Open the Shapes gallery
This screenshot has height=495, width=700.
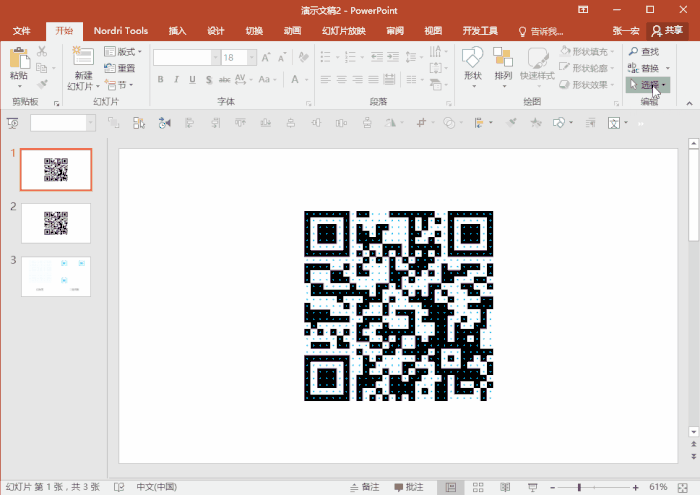click(473, 66)
